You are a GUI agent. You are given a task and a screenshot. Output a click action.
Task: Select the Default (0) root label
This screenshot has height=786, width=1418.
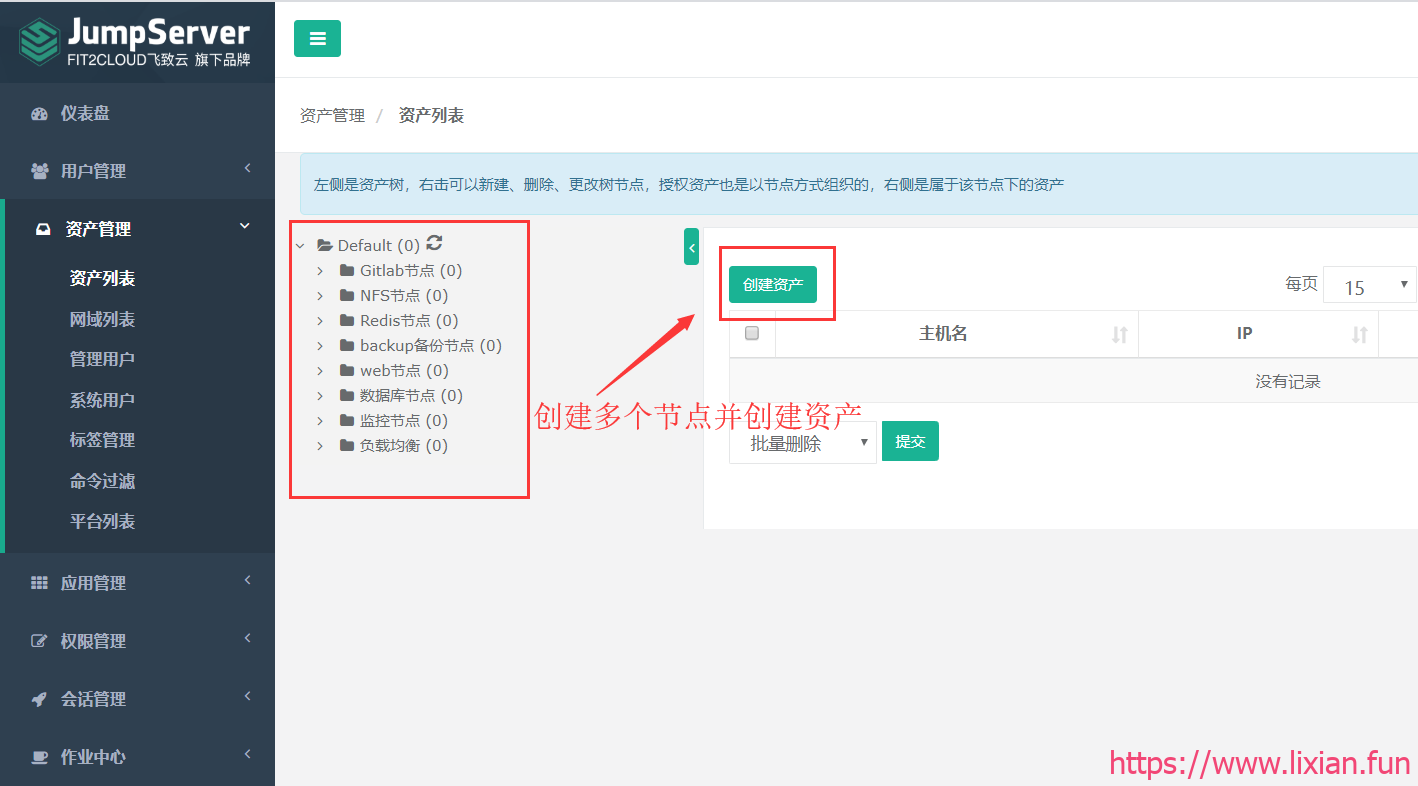[379, 245]
